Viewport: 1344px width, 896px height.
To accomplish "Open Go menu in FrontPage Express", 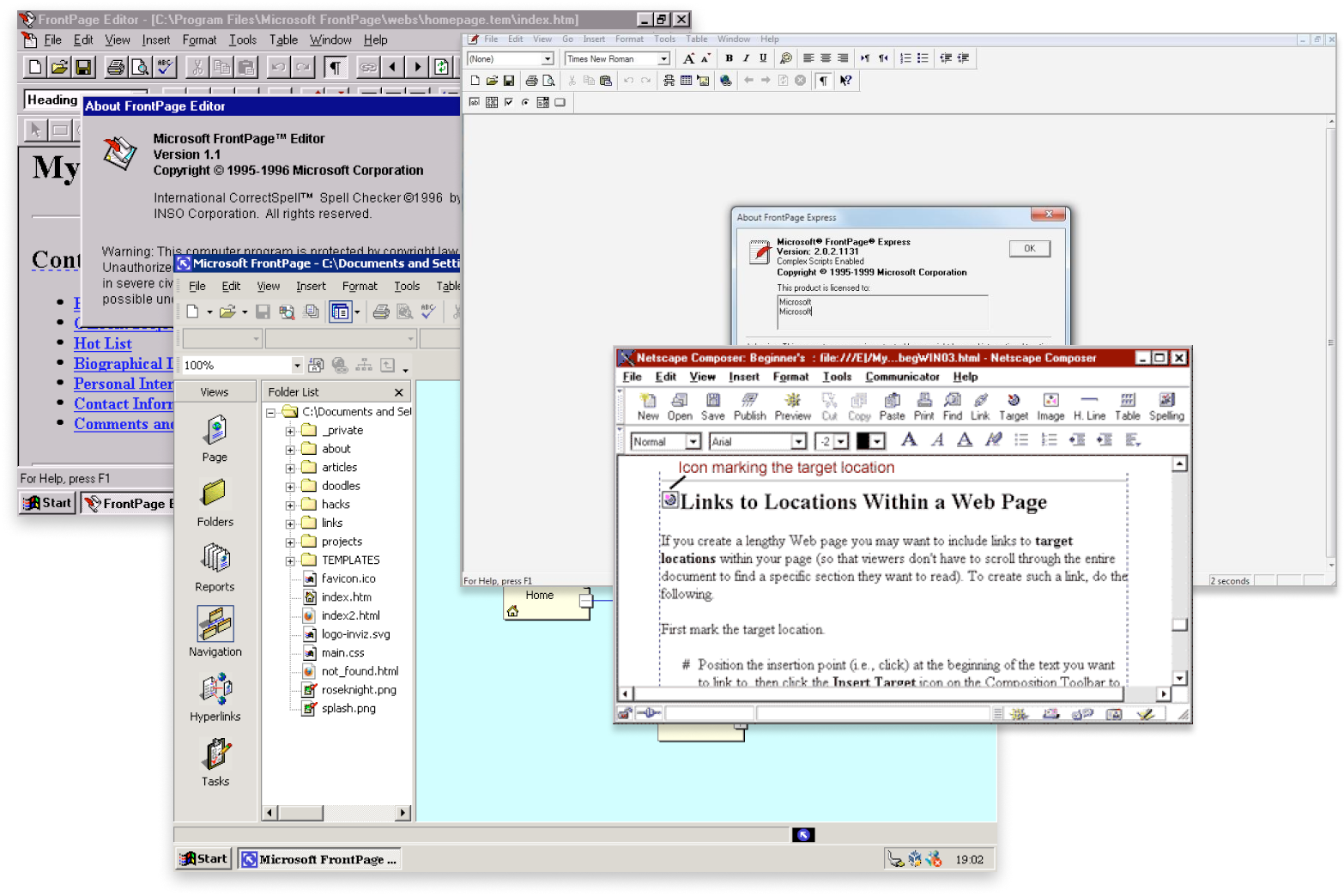I will pos(567,39).
